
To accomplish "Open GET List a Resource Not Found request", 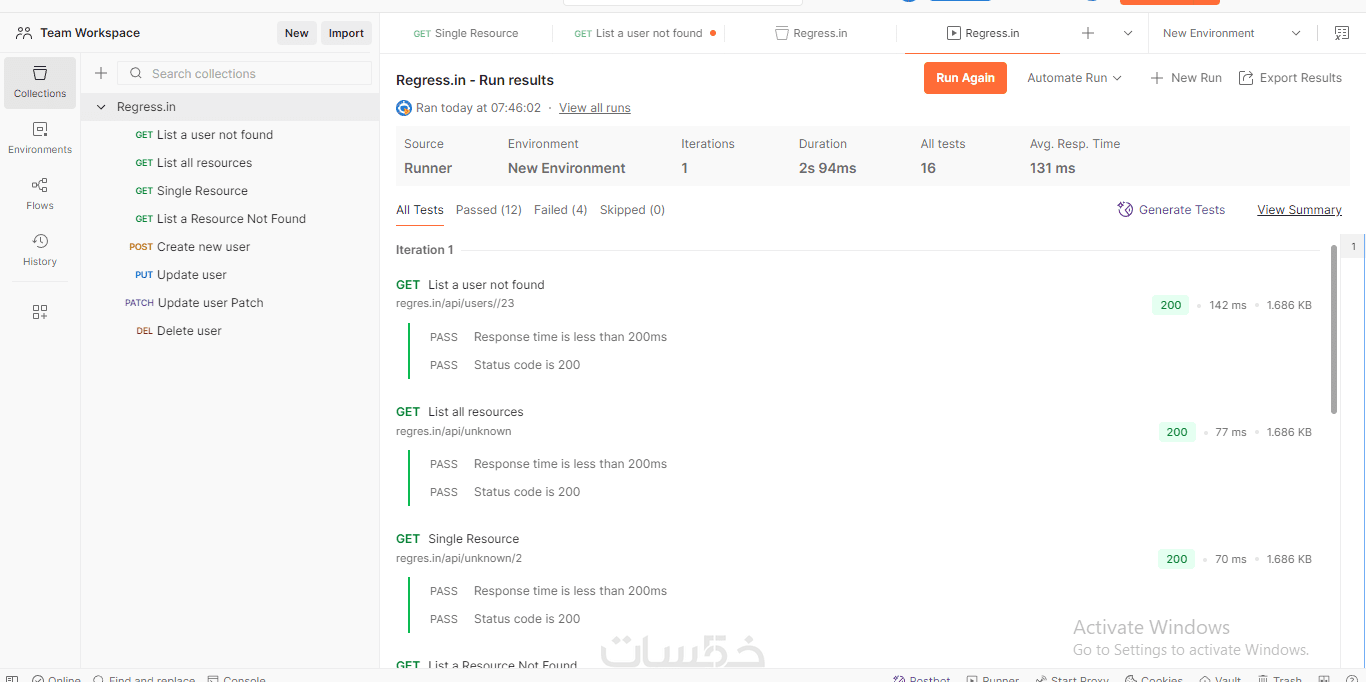I will pos(230,219).
